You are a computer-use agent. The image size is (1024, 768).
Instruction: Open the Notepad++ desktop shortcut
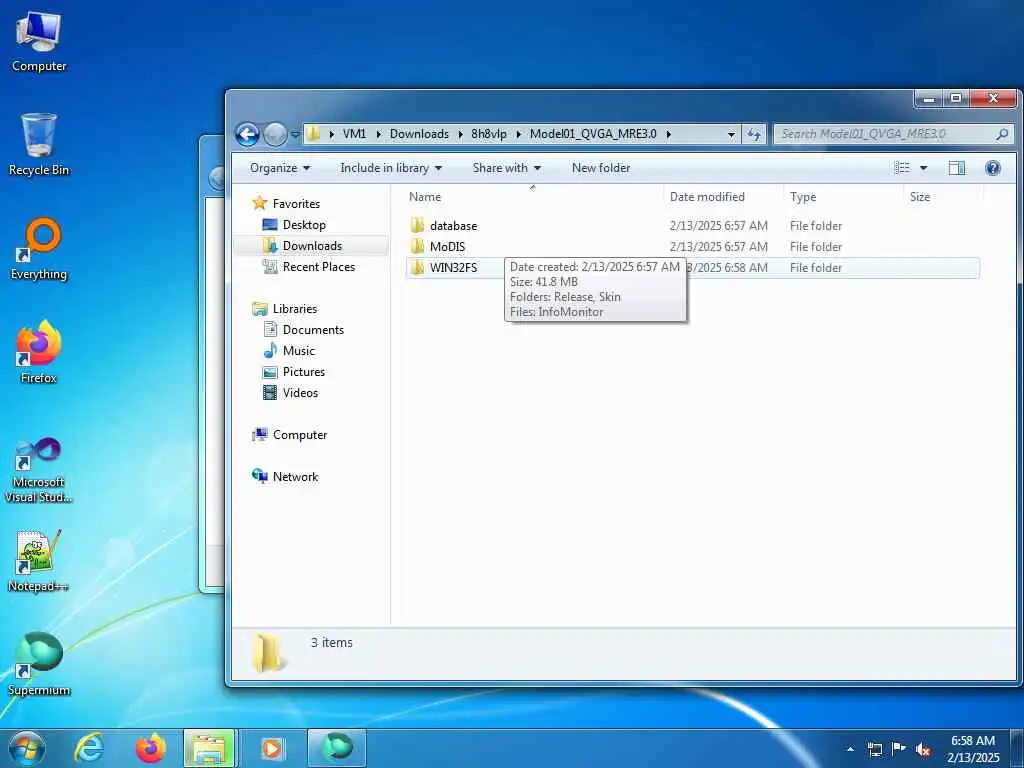(x=39, y=560)
